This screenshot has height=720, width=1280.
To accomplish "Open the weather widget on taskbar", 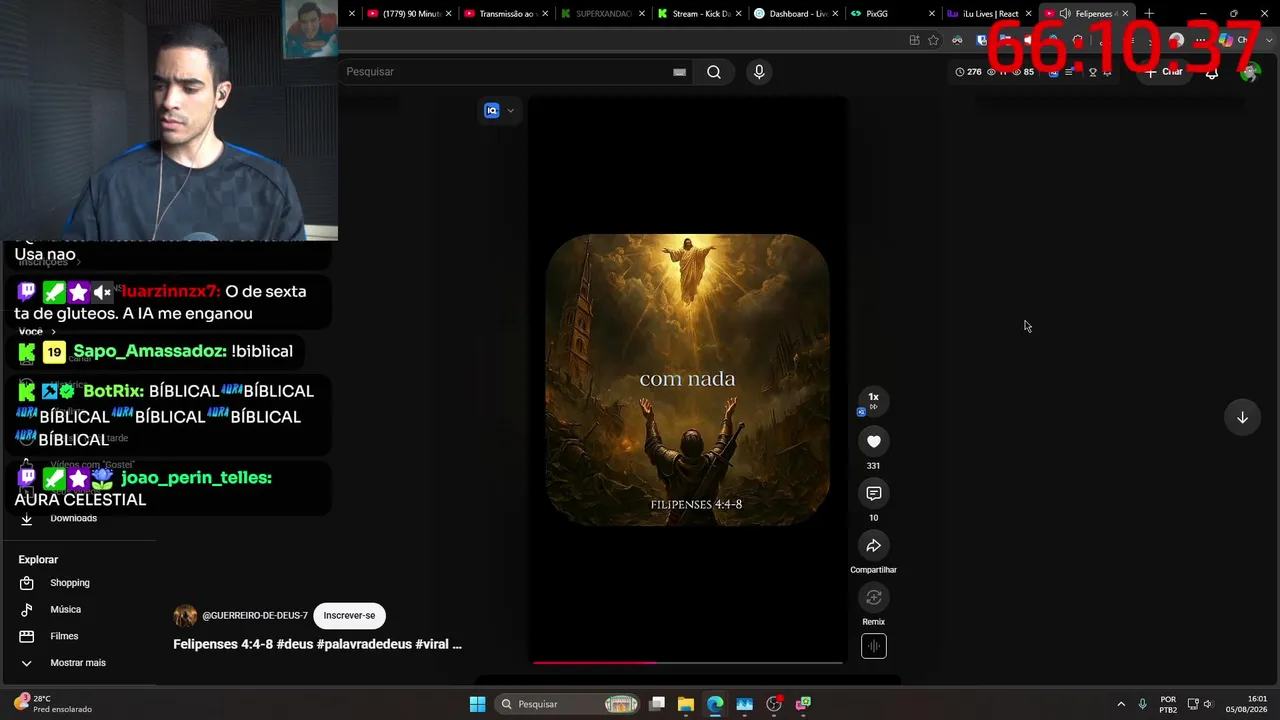I will point(53,704).
